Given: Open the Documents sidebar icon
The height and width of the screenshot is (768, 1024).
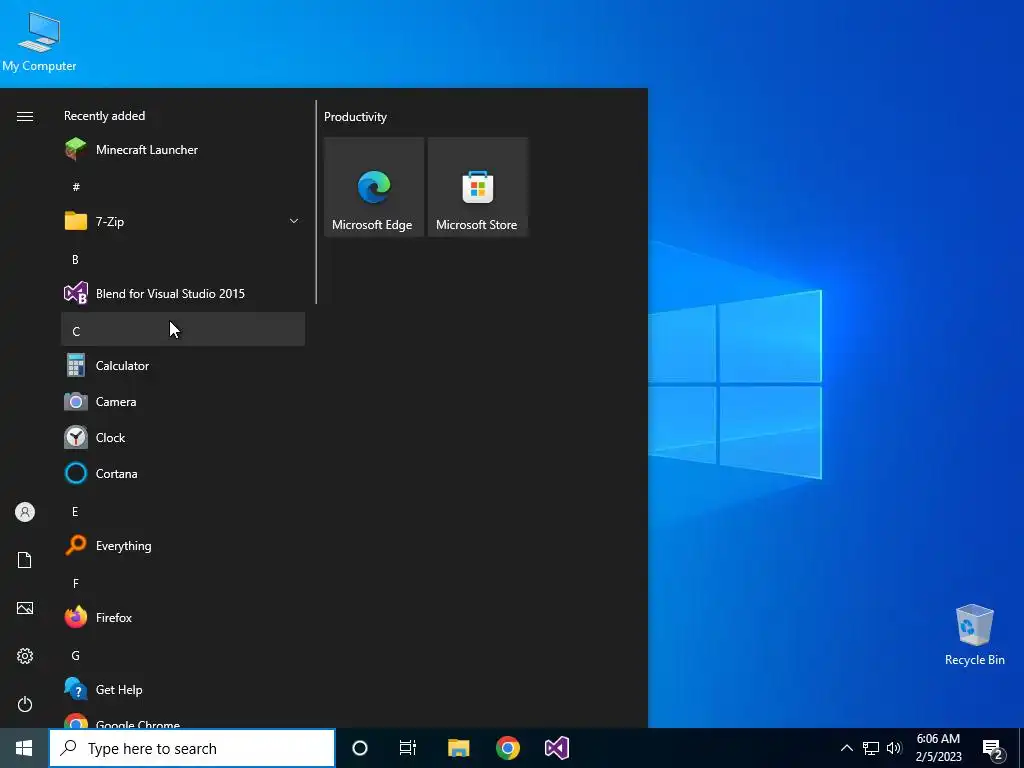Looking at the screenshot, I should (x=25, y=560).
